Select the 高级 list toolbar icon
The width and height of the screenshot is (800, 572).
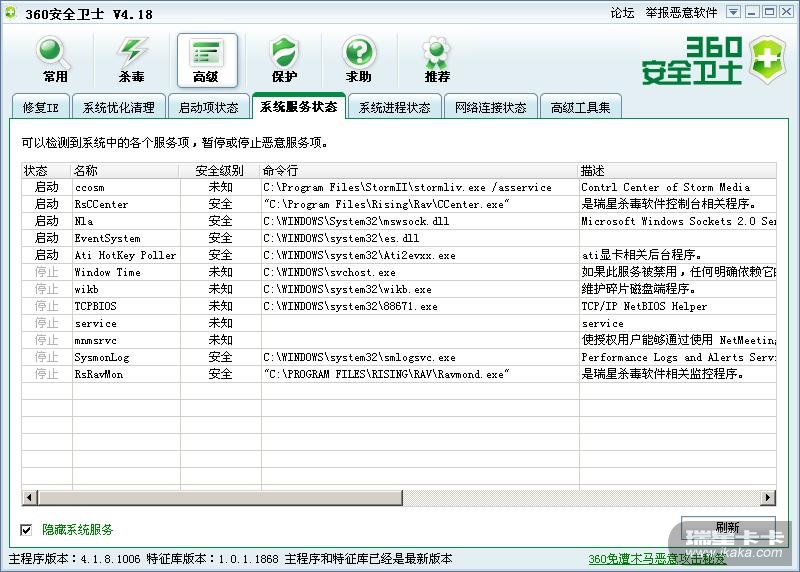click(207, 60)
